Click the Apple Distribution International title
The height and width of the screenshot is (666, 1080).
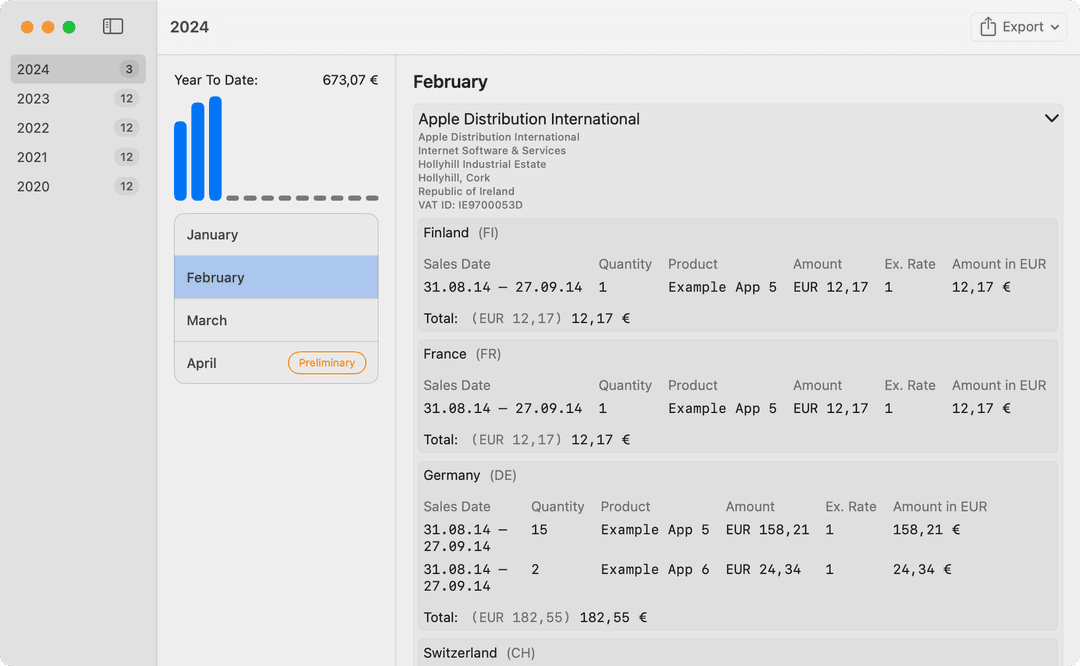(529, 119)
